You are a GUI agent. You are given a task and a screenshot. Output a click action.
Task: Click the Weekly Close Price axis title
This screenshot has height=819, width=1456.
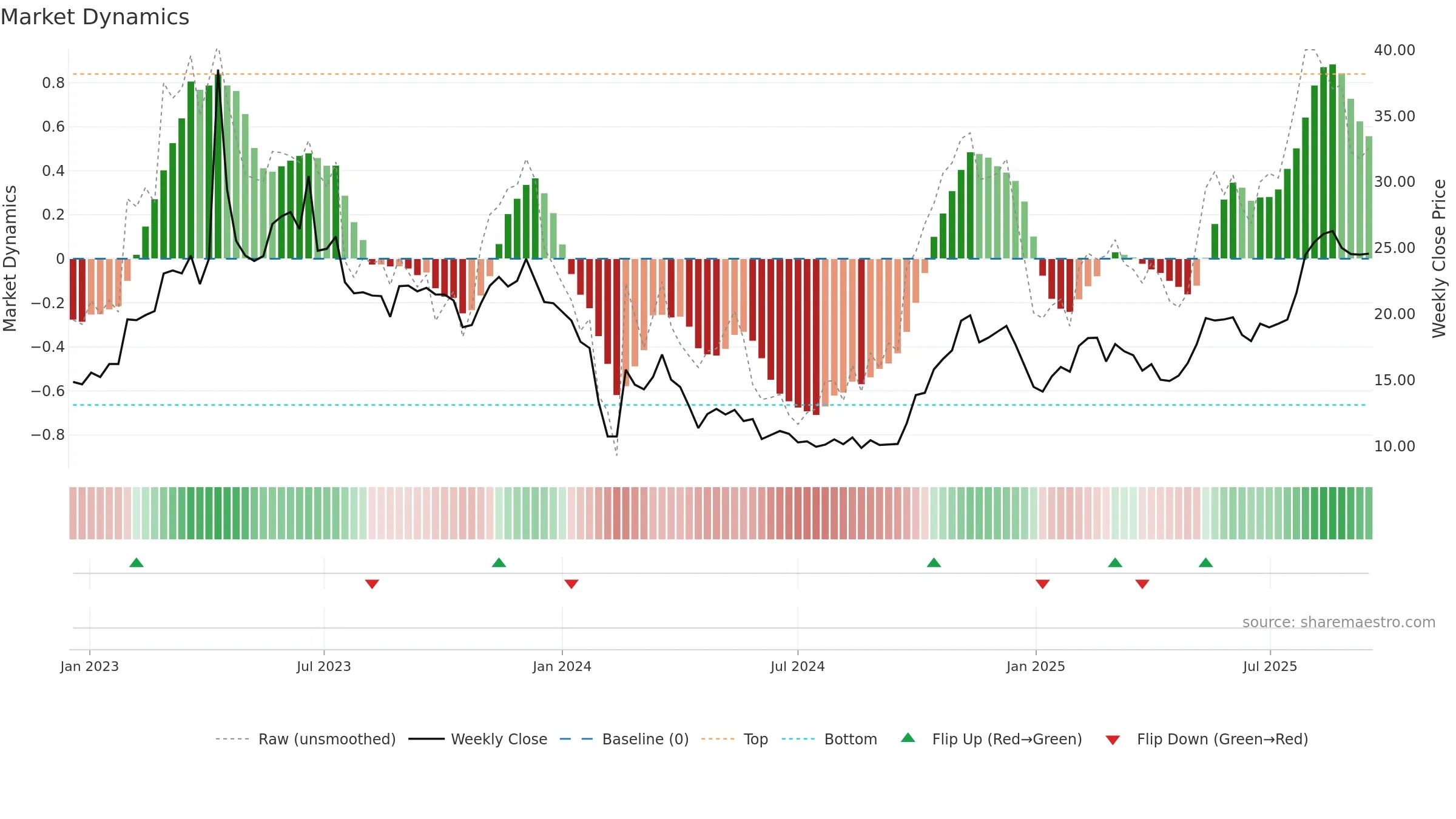(1439, 258)
